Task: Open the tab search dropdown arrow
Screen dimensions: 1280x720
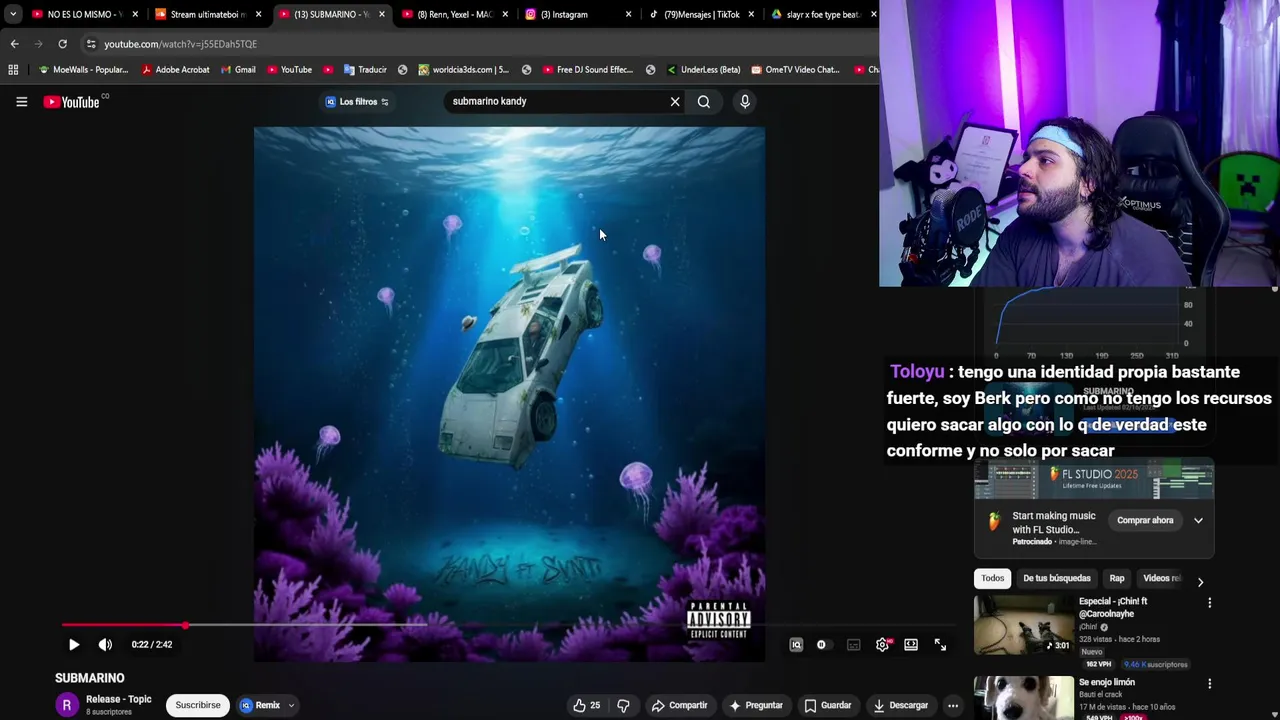Action: [x=12, y=14]
